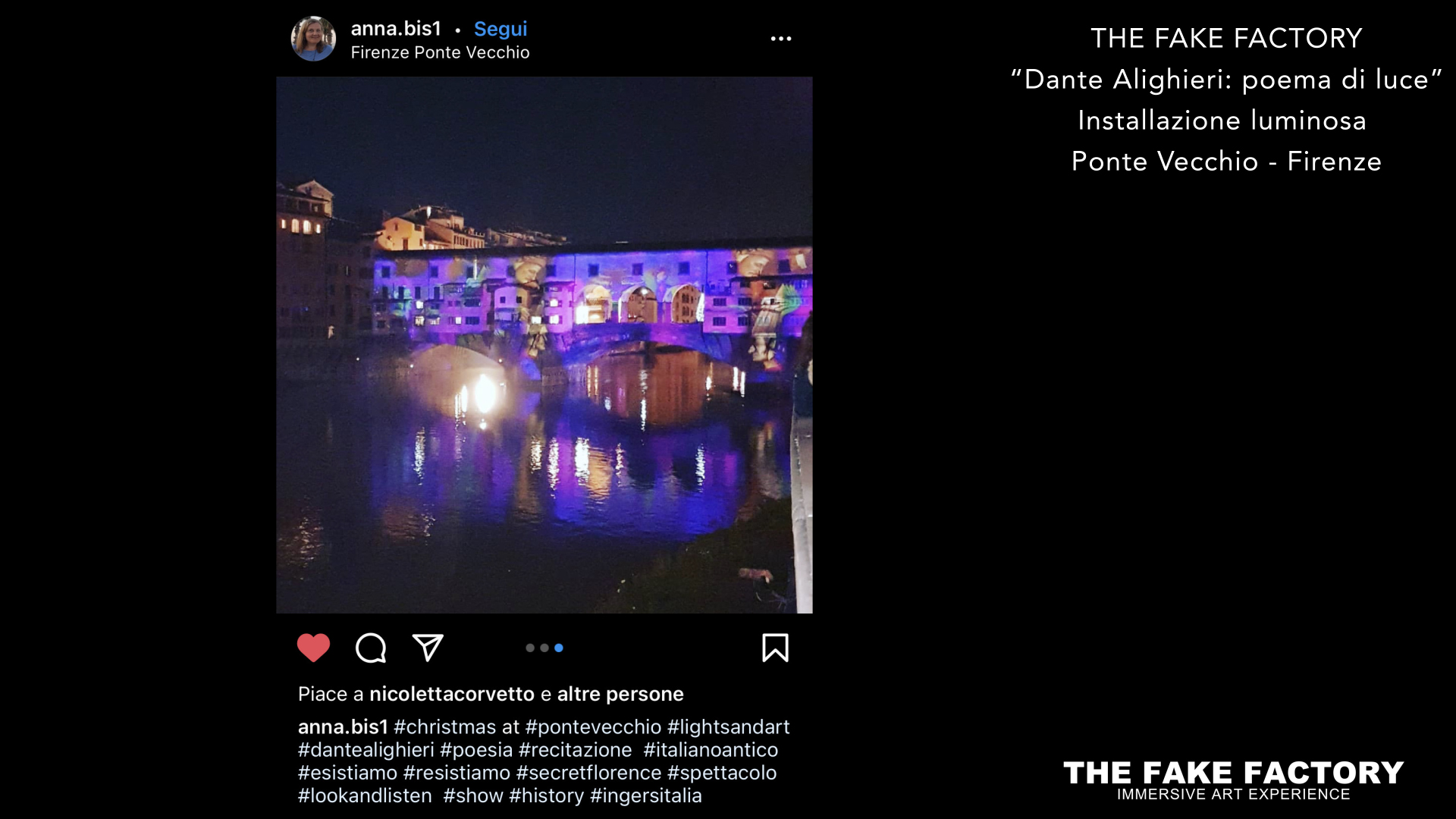
Task: Open the Ponte Vecchio night photo
Action: tap(544, 345)
